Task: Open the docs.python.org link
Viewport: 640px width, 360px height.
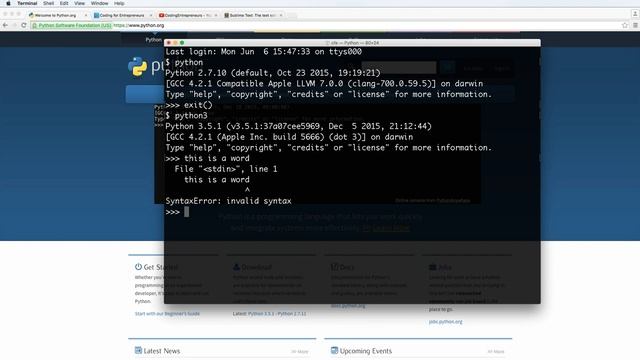Action: pyautogui.click(x=348, y=305)
